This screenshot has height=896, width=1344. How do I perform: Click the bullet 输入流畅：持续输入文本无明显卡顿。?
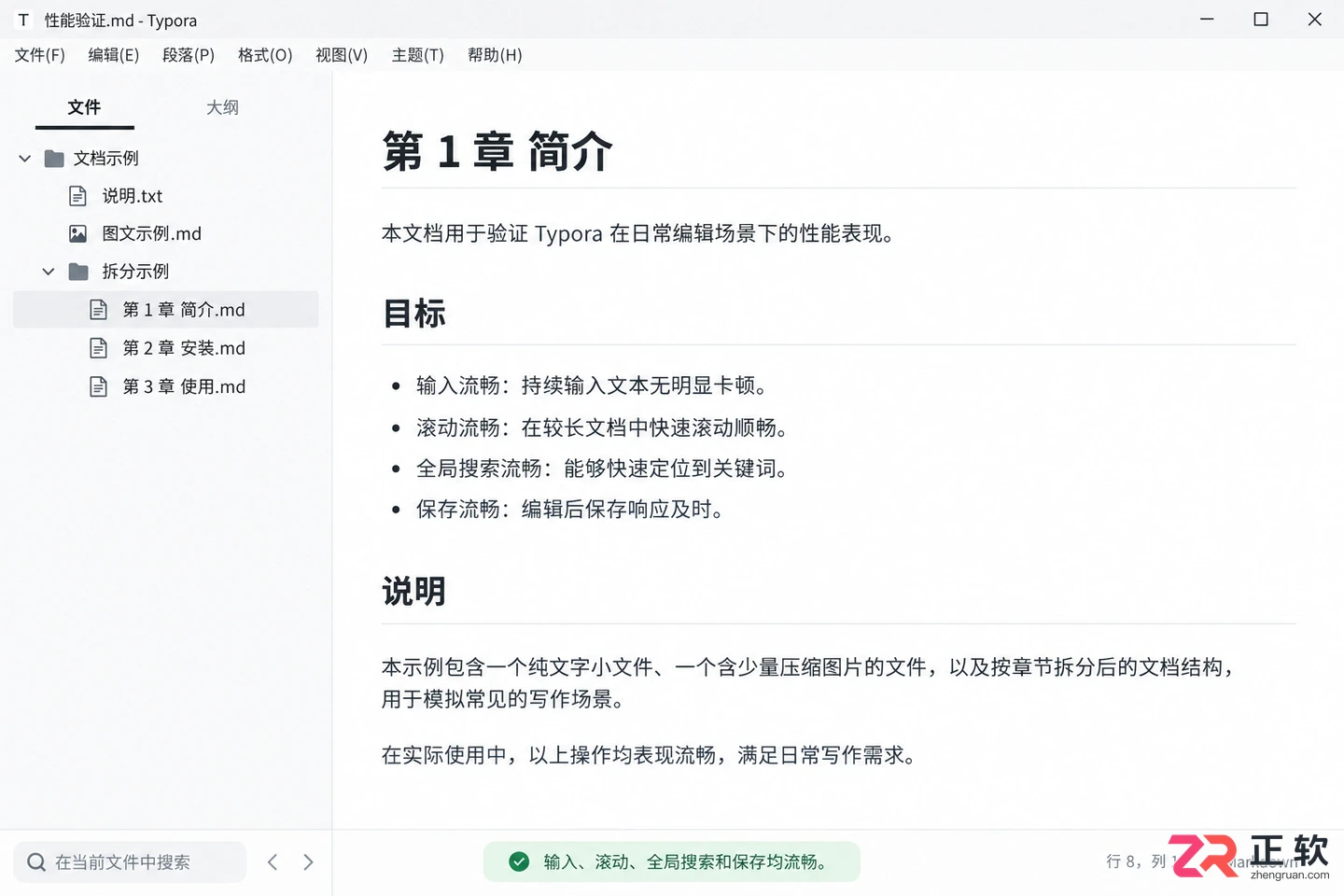[x=592, y=385]
